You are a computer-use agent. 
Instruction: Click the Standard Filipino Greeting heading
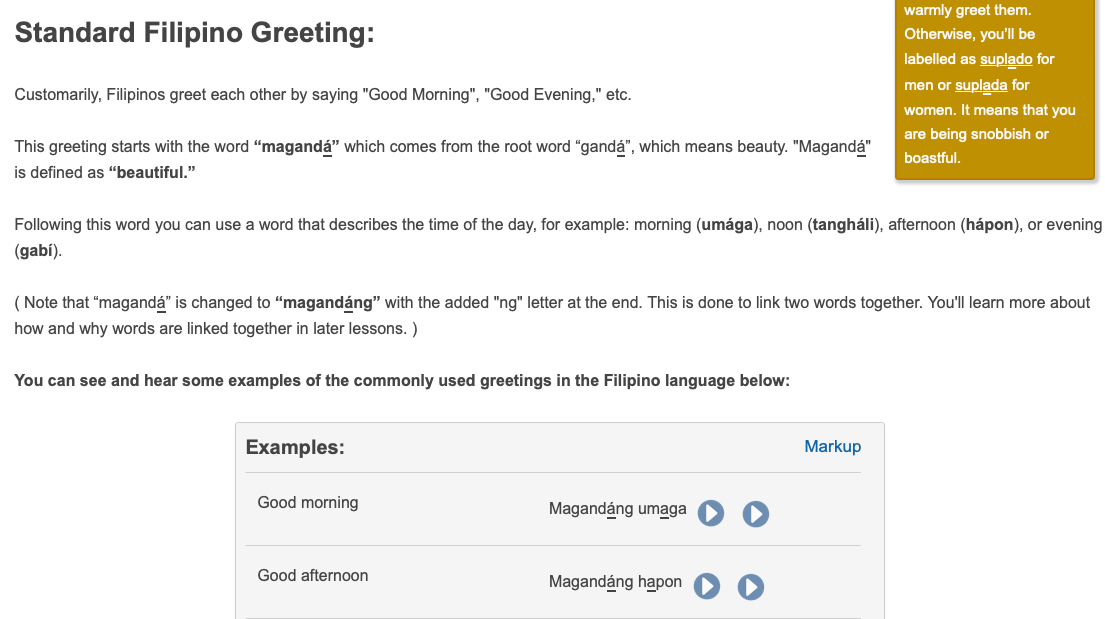(194, 33)
